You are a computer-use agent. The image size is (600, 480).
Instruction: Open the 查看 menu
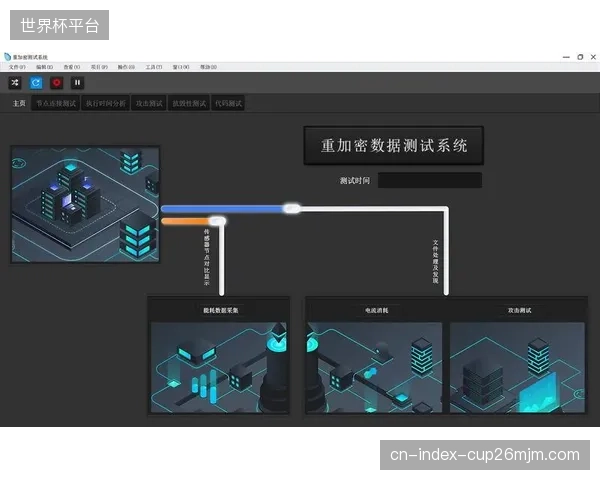(x=72, y=67)
